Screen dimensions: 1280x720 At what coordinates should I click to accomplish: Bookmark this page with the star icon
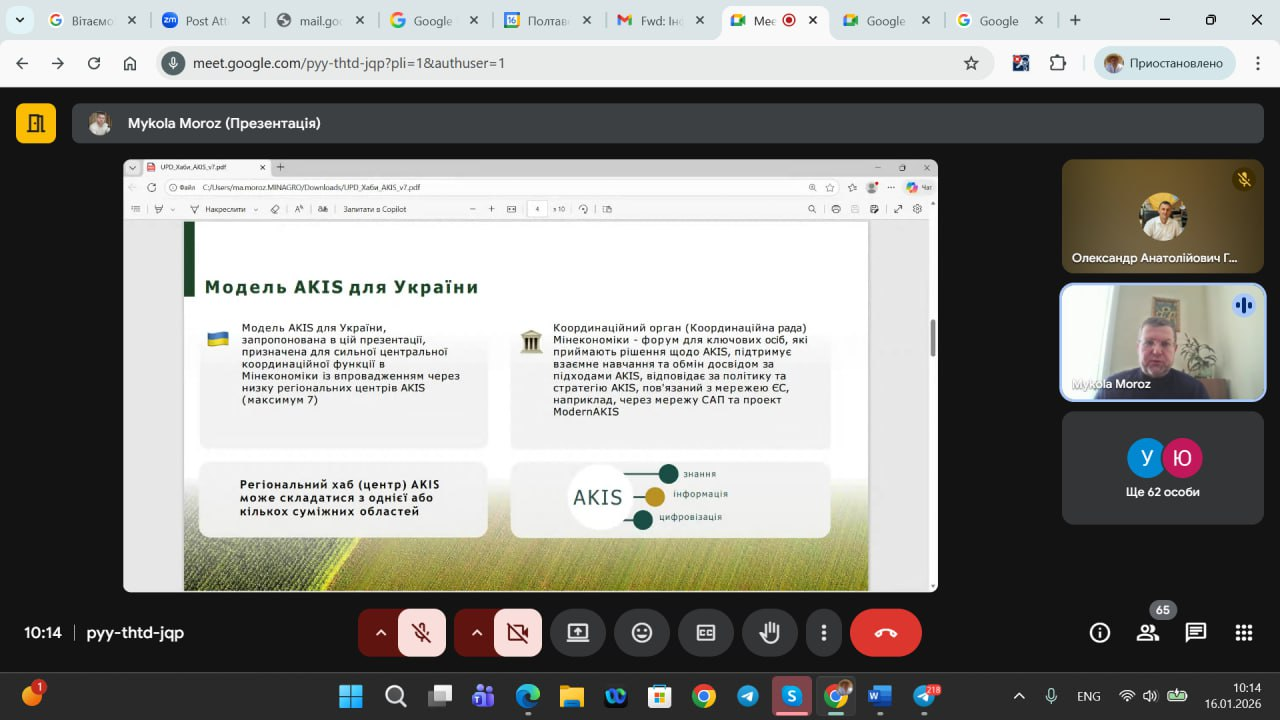click(971, 63)
